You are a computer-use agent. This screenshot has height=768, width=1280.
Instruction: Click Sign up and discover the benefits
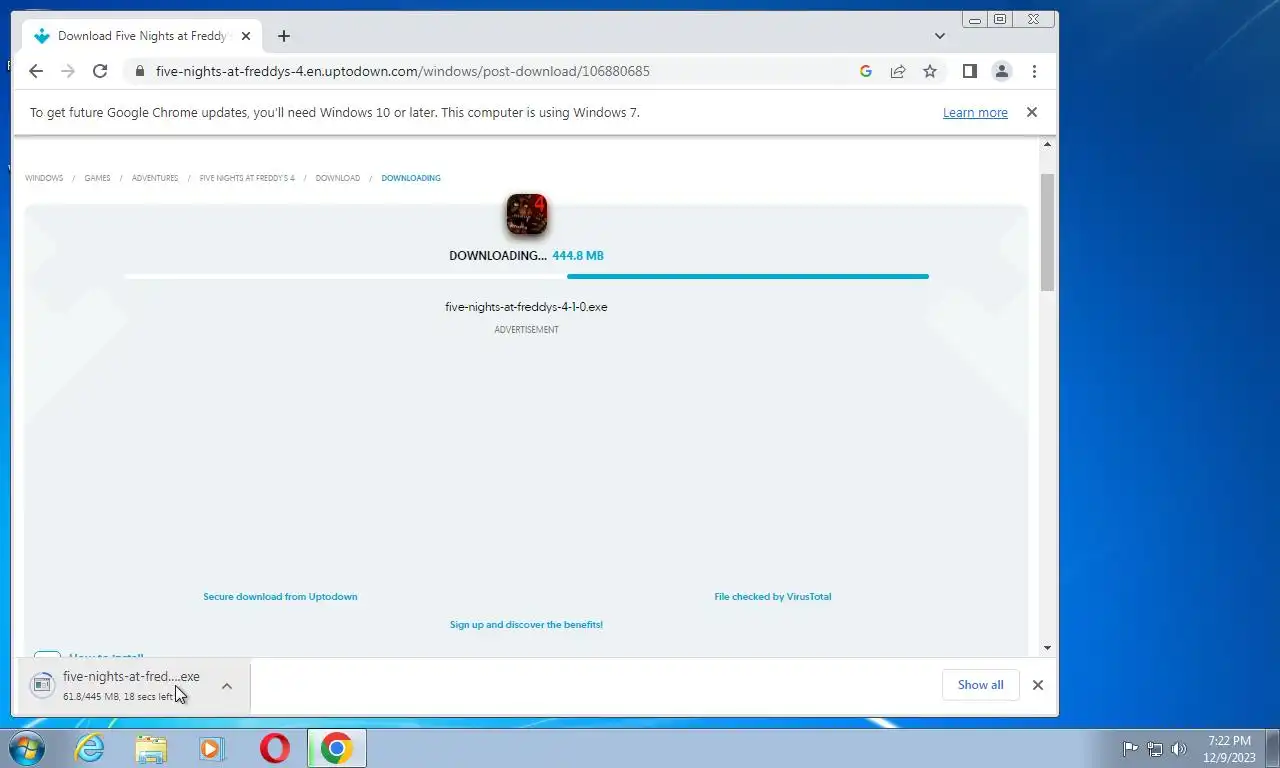[526, 625]
